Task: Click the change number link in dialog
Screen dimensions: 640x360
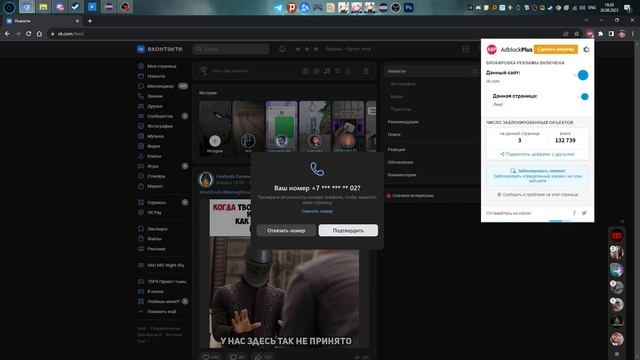Action: click(x=317, y=211)
